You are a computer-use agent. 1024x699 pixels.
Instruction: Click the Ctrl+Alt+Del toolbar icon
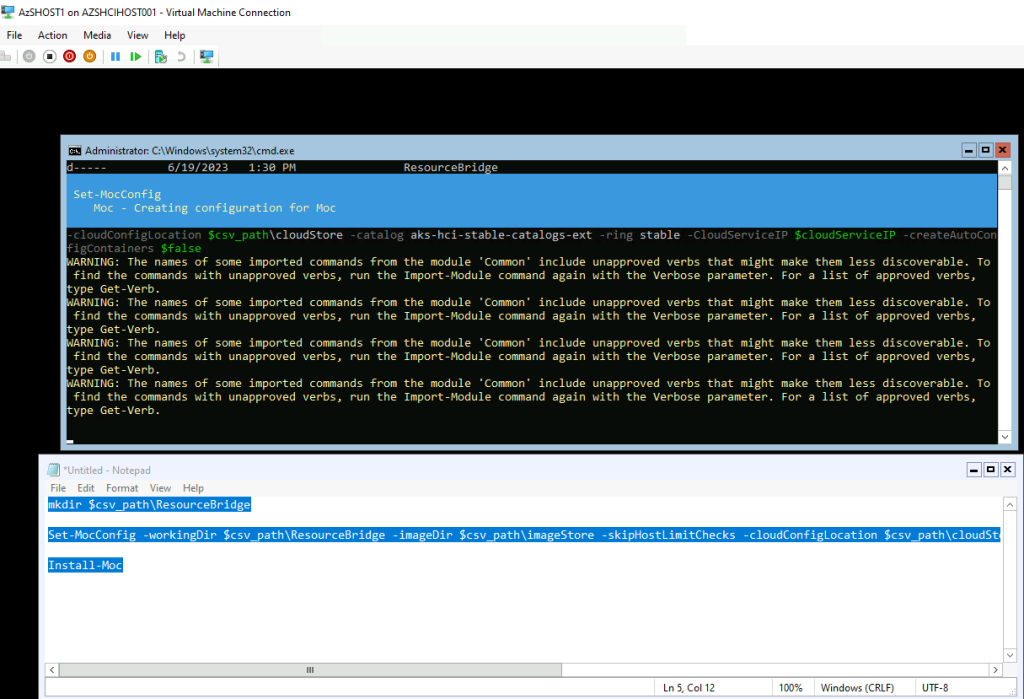coord(6,57)
